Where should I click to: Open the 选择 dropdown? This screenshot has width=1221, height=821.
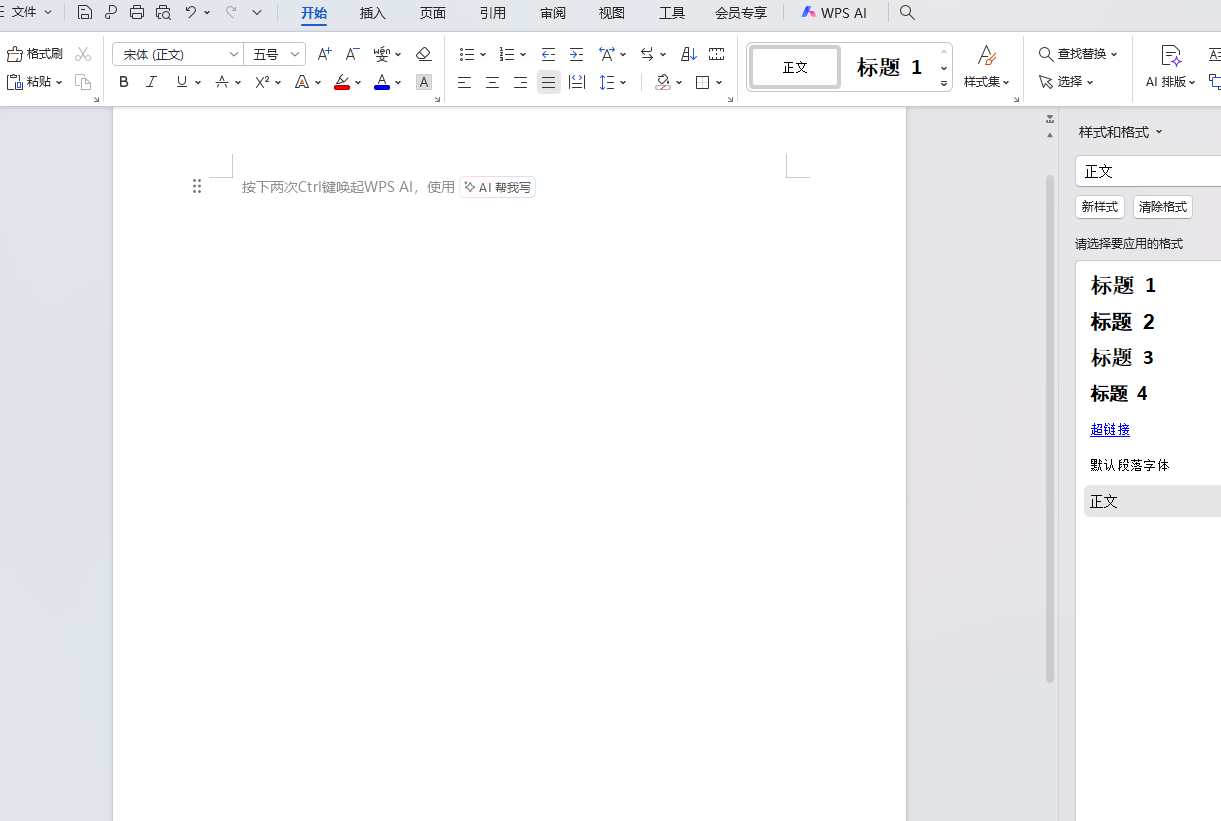coord(1066,82)
